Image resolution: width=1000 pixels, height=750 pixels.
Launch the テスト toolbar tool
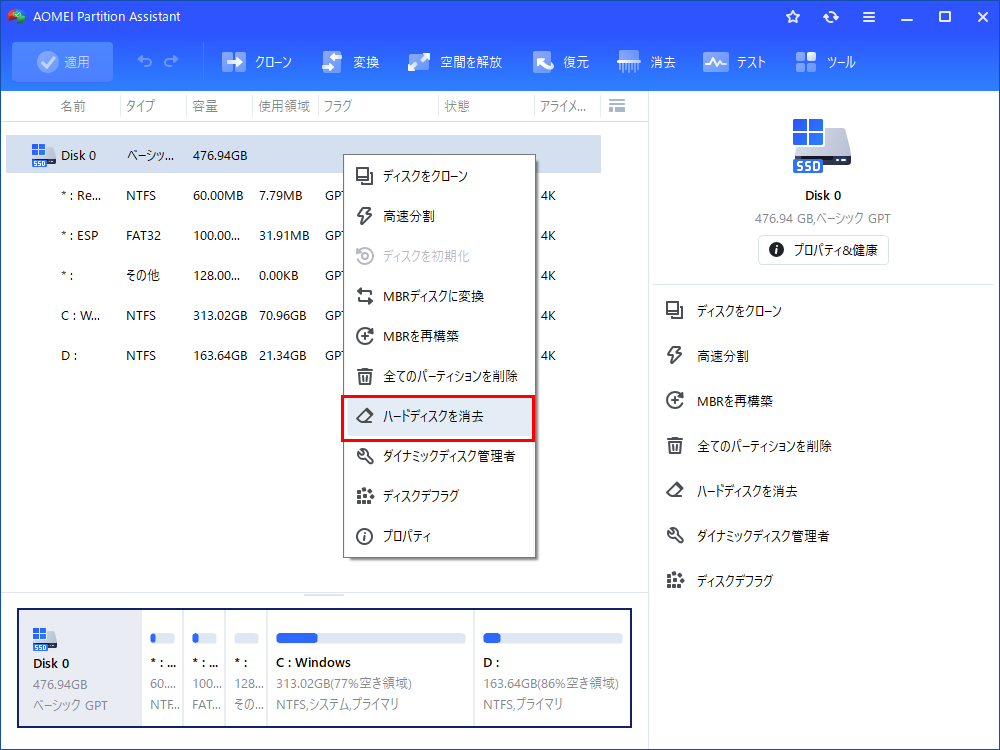[x=734, y=61]
